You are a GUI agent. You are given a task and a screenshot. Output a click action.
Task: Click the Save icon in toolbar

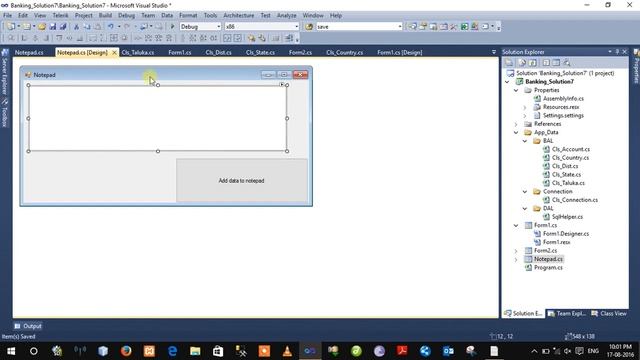(x=53, y=27)
